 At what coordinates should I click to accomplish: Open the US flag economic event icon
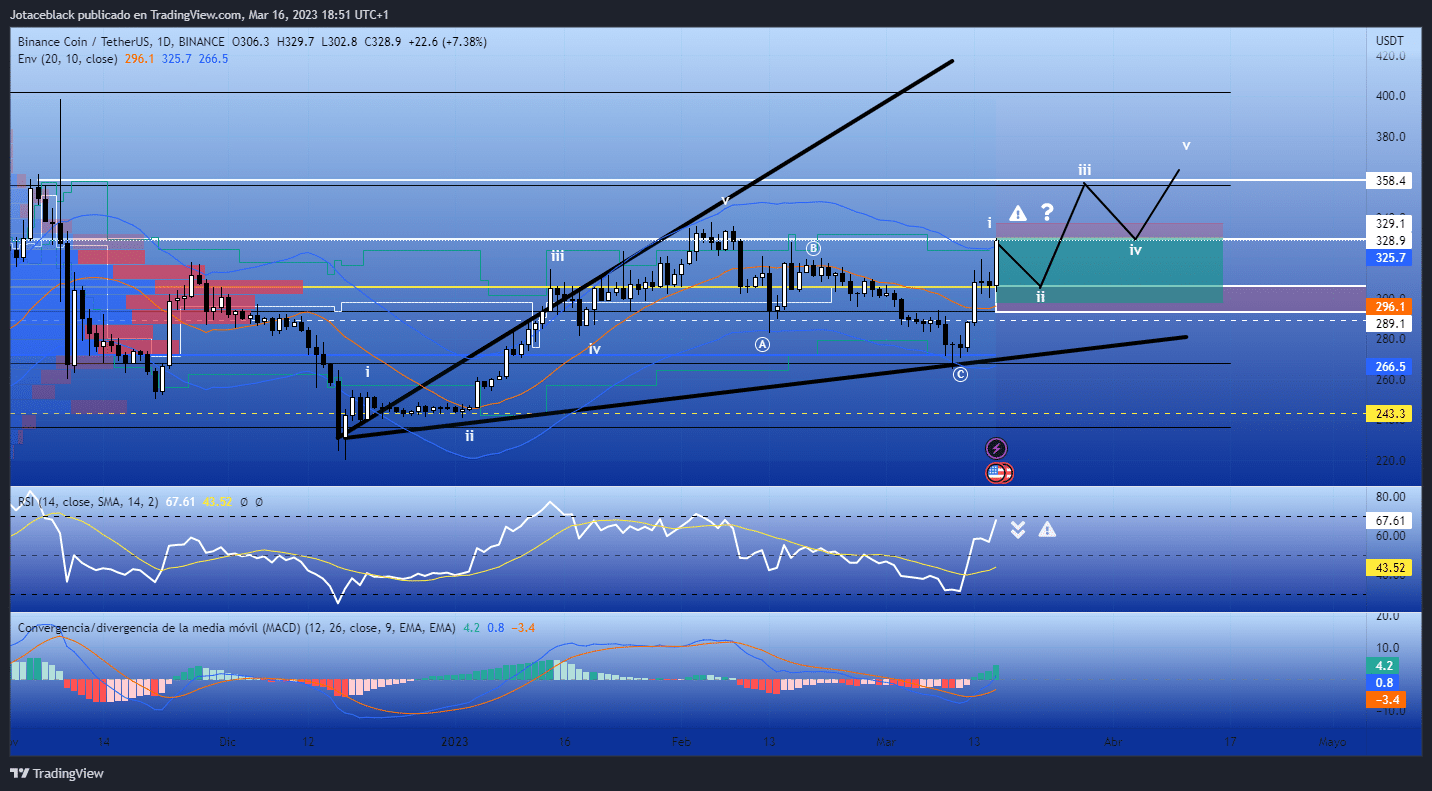pyautogui.click(x=998, y=473)
